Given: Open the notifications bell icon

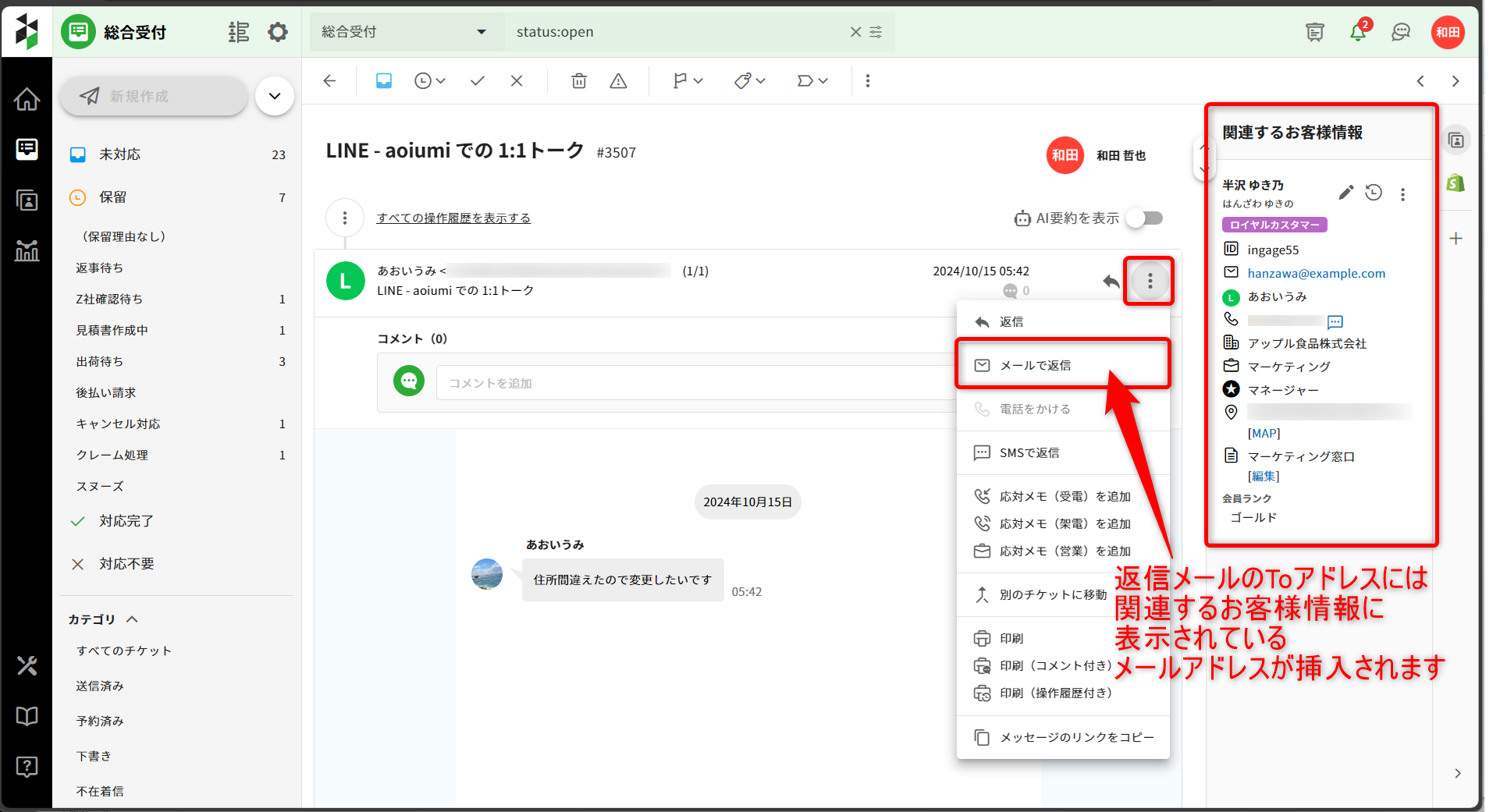Looking at the screenshot, I should click(1358, 32).
